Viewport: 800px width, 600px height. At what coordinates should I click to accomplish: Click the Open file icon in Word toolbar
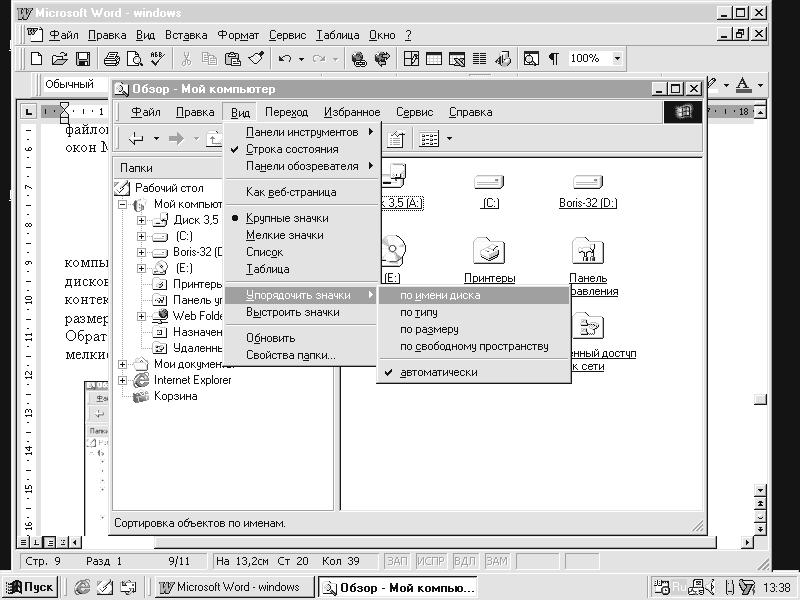pyautogui.click(x=59, y=59)
